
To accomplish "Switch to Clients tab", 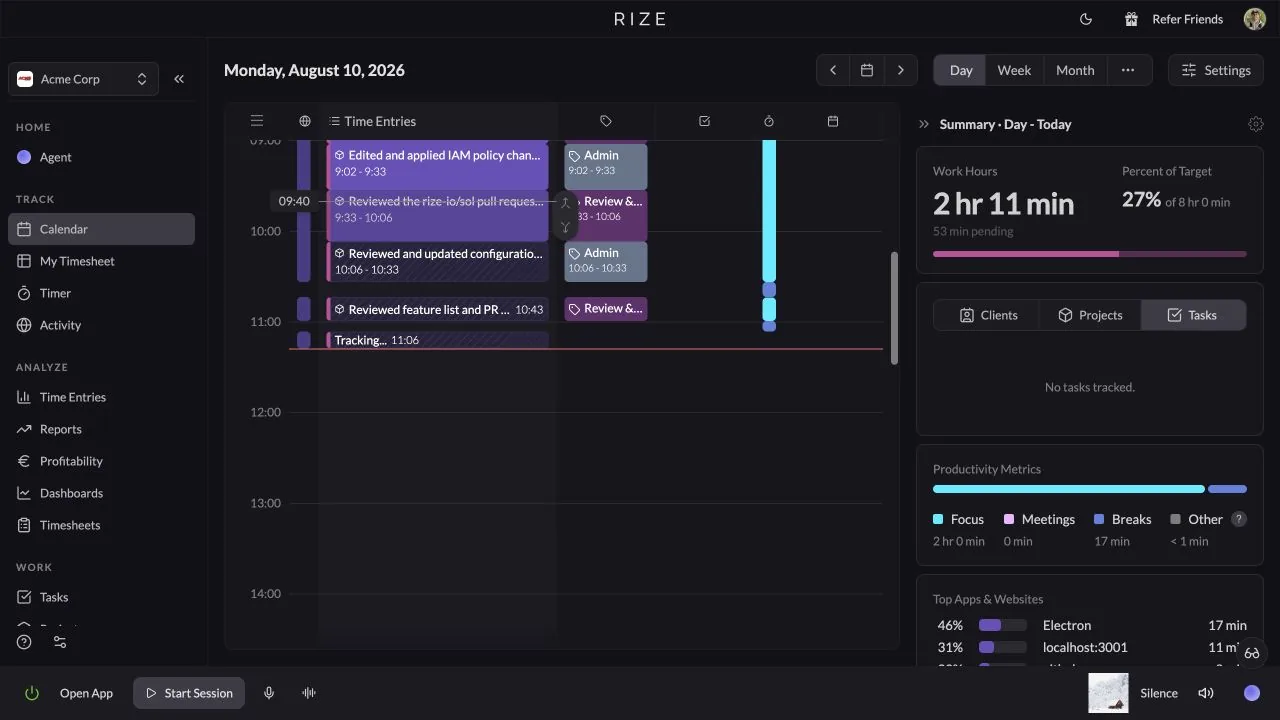I will [988, 315].
